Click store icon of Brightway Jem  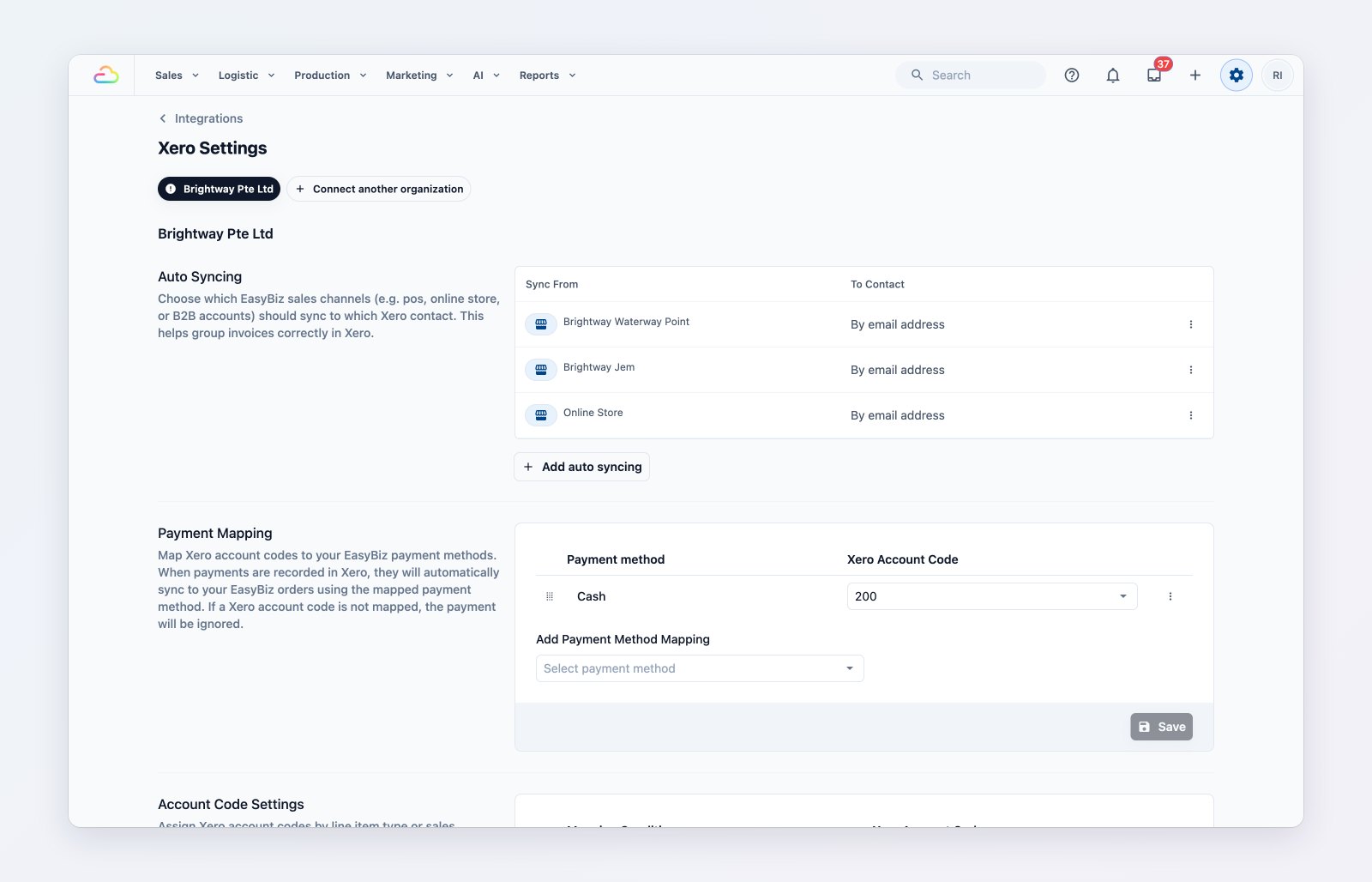point(541,370)
